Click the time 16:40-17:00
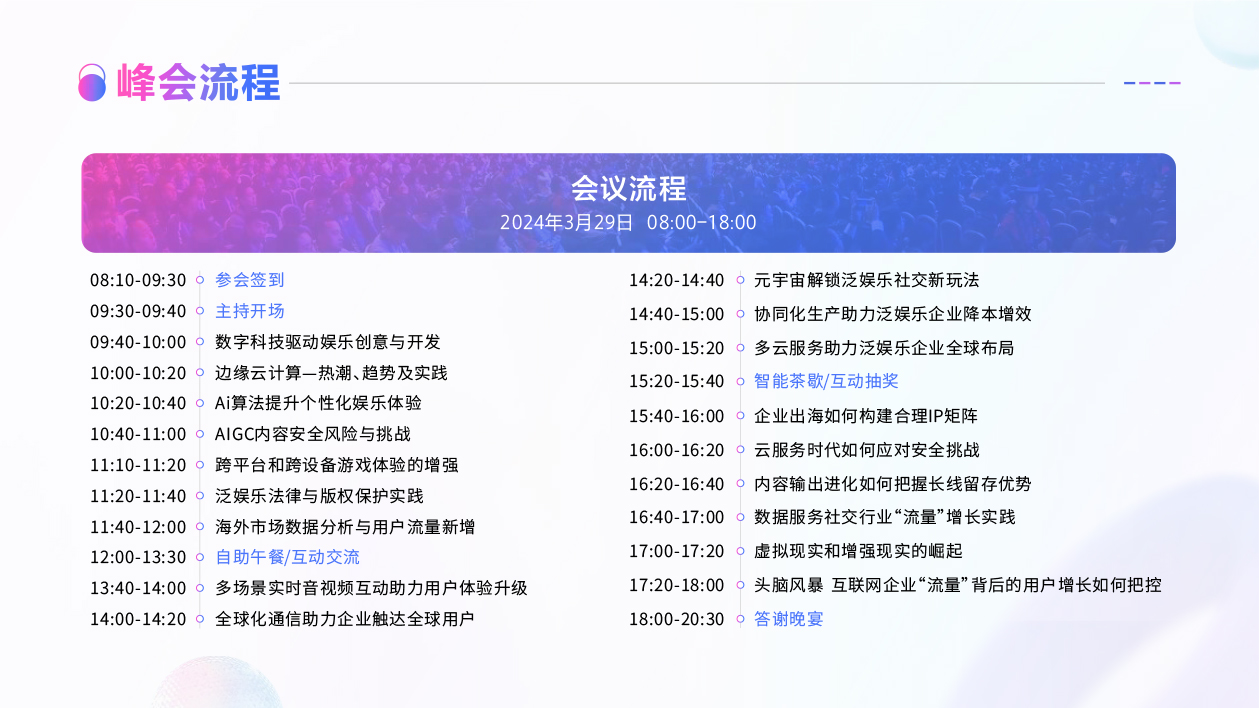This screenshot has height=708, width=1259. coord(676,517)
